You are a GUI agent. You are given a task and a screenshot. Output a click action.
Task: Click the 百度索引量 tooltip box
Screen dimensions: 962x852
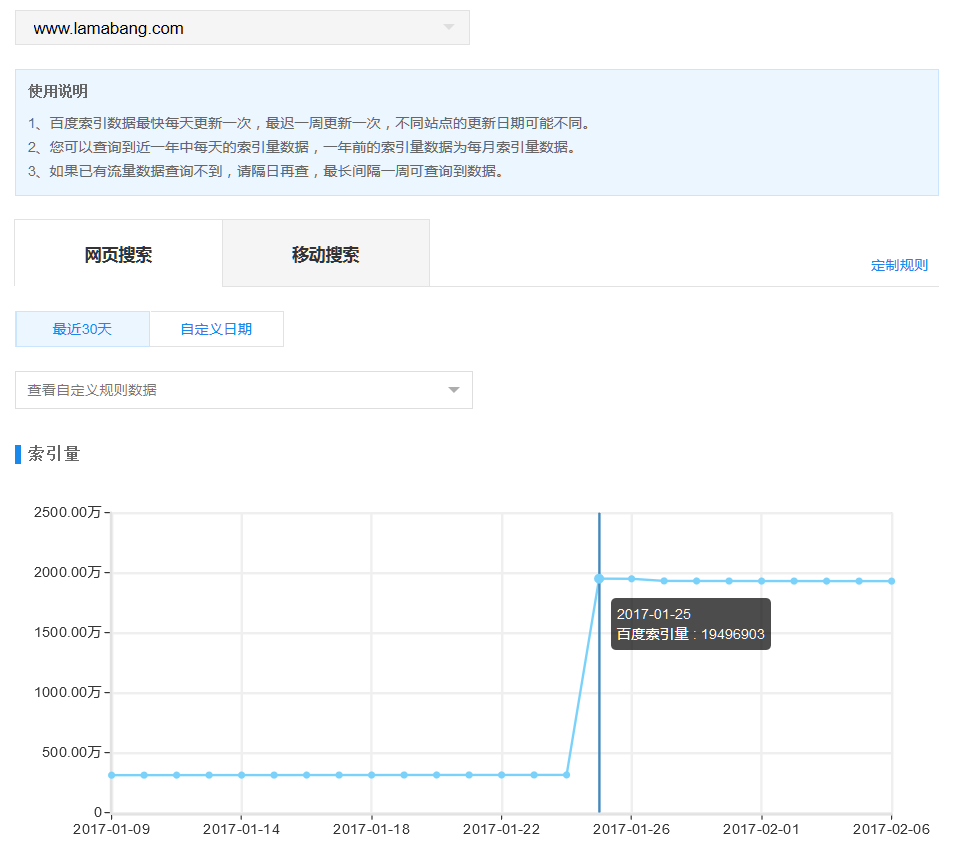(690, 624)
